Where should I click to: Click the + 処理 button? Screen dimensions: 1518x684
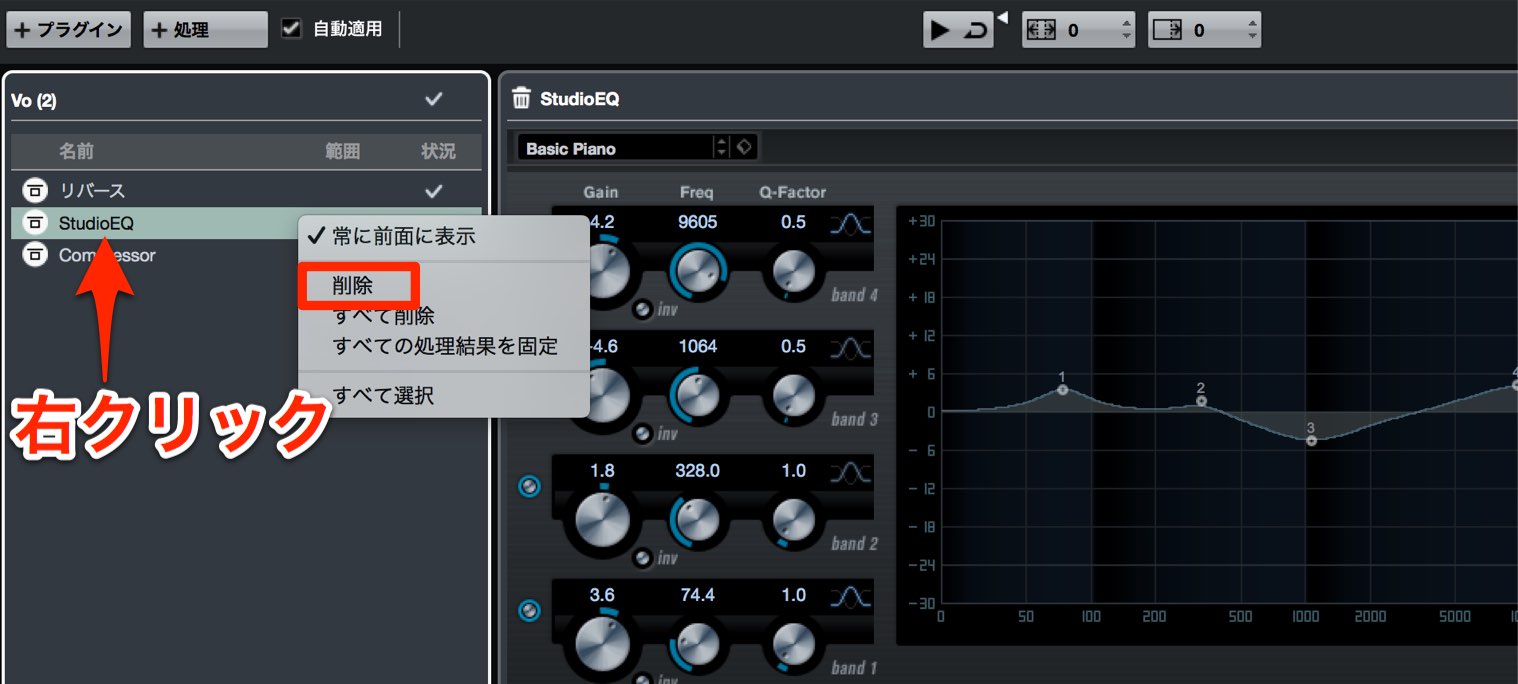[x=205, y=30]
